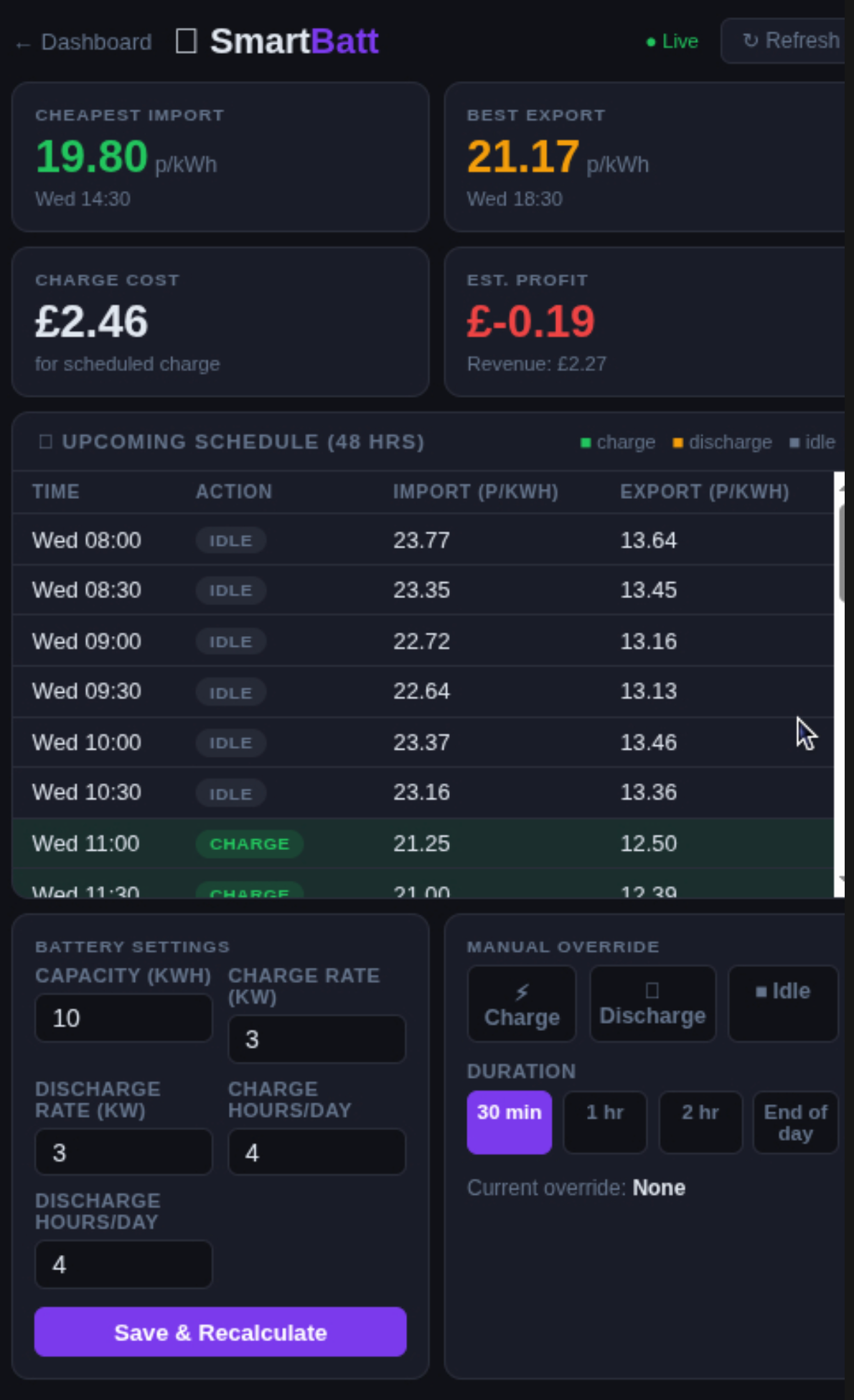The width and height of the screenshot is (854, 1400).
Task: Choose the 1 hr duration option
Action: click(x=605, y=1122)
